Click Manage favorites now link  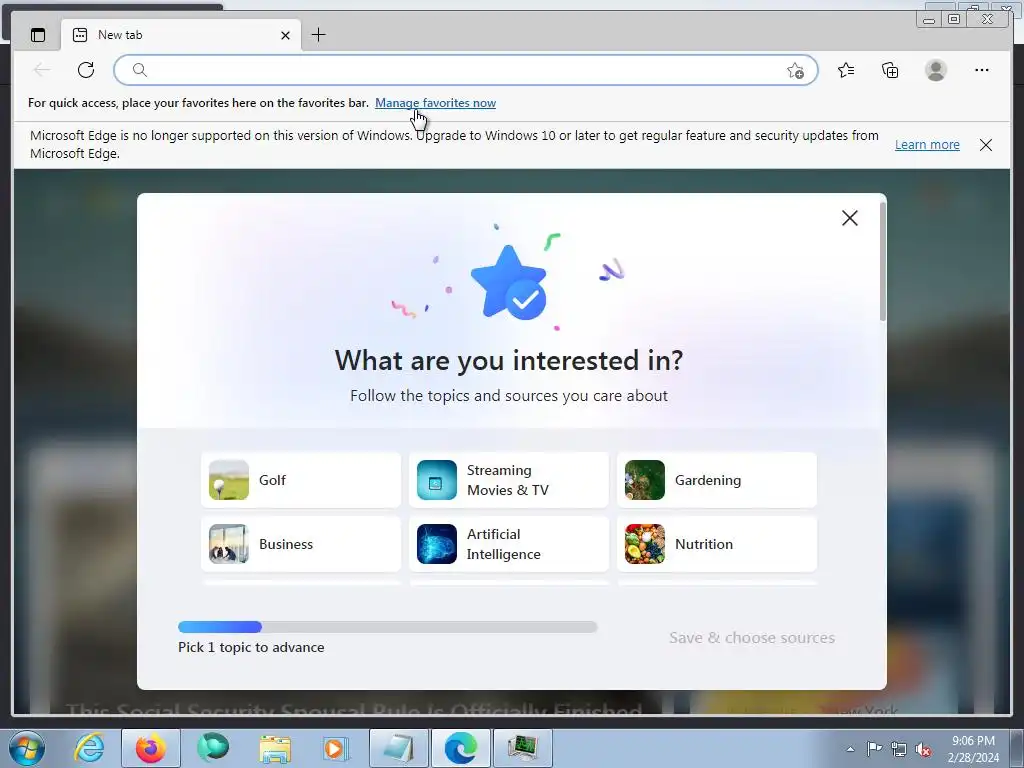click(x=435, y=103)
